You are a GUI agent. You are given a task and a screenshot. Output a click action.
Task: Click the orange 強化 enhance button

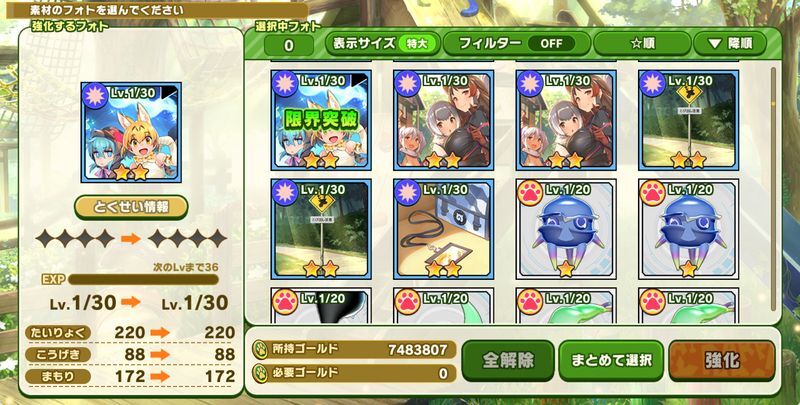coord(722,361)
